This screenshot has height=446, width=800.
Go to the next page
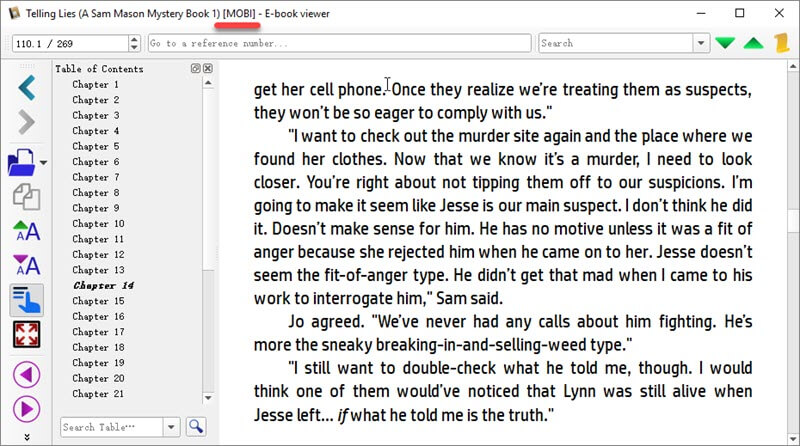coord(26,408)
